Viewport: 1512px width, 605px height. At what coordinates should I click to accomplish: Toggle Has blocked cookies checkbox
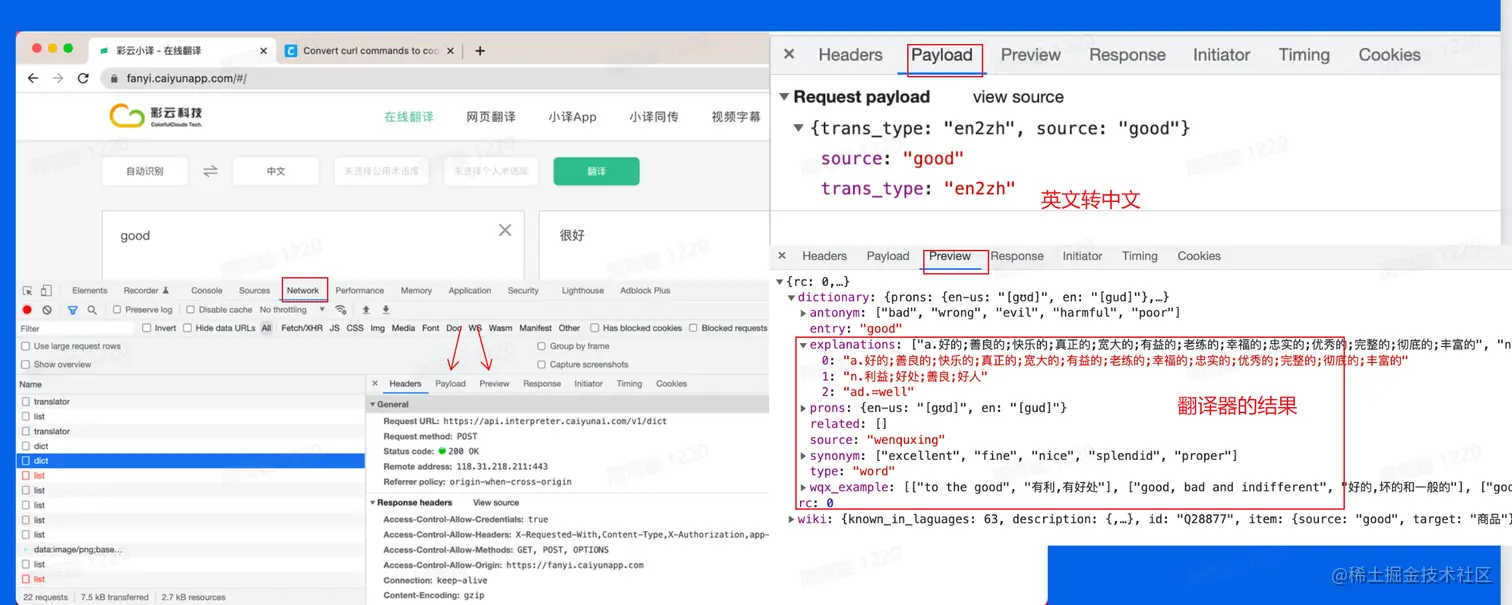[595, 328]
